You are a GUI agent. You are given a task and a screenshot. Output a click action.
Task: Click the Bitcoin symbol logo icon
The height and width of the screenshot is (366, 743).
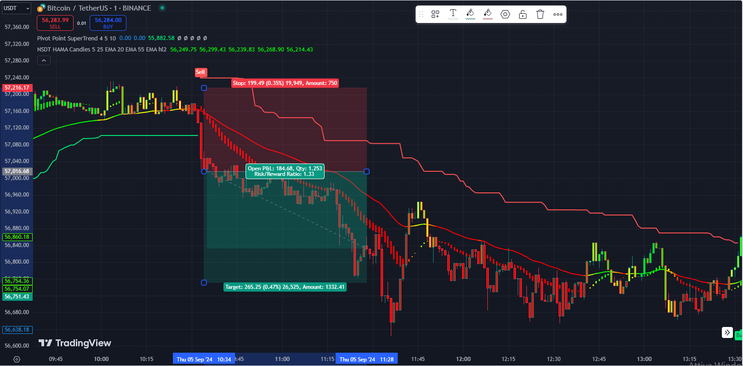41,8
